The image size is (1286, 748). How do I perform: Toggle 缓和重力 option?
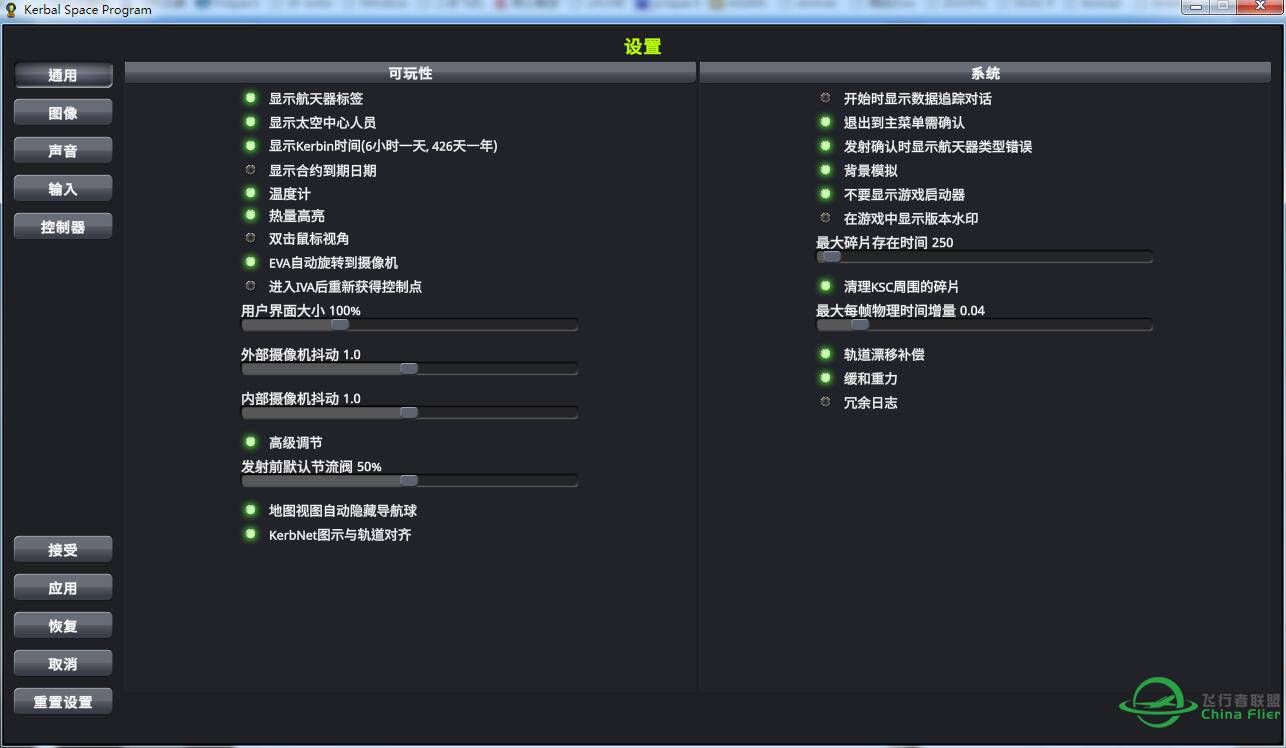[825, 378]
